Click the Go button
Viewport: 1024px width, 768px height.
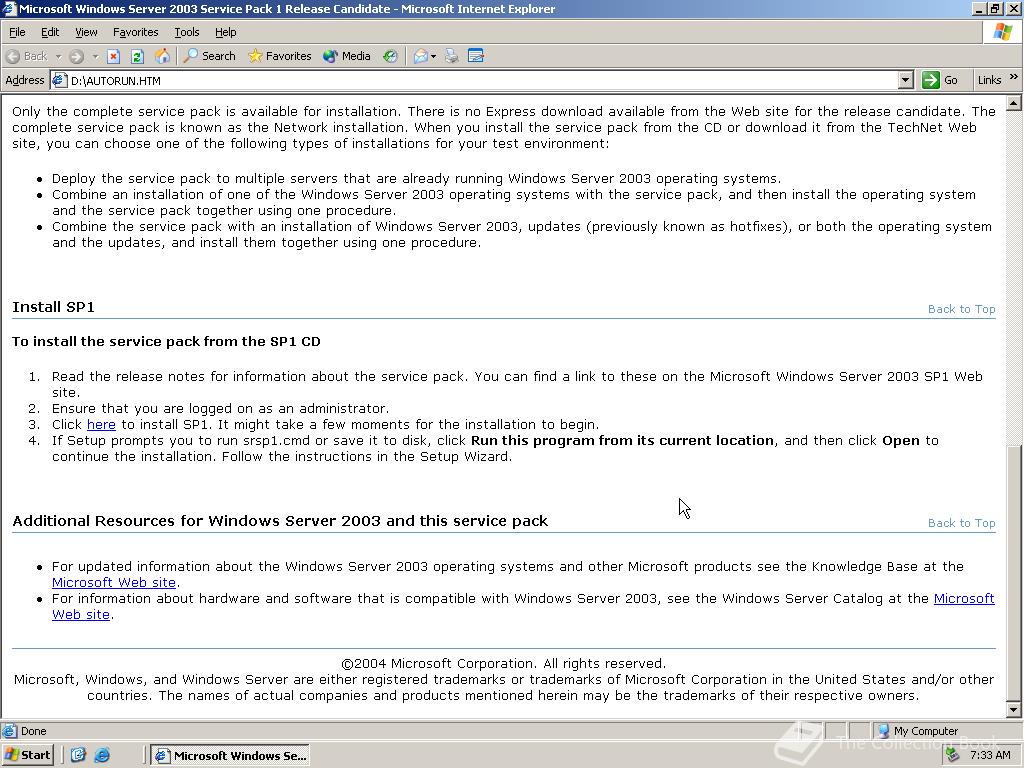pyautogui.click(x=940, y=80)
